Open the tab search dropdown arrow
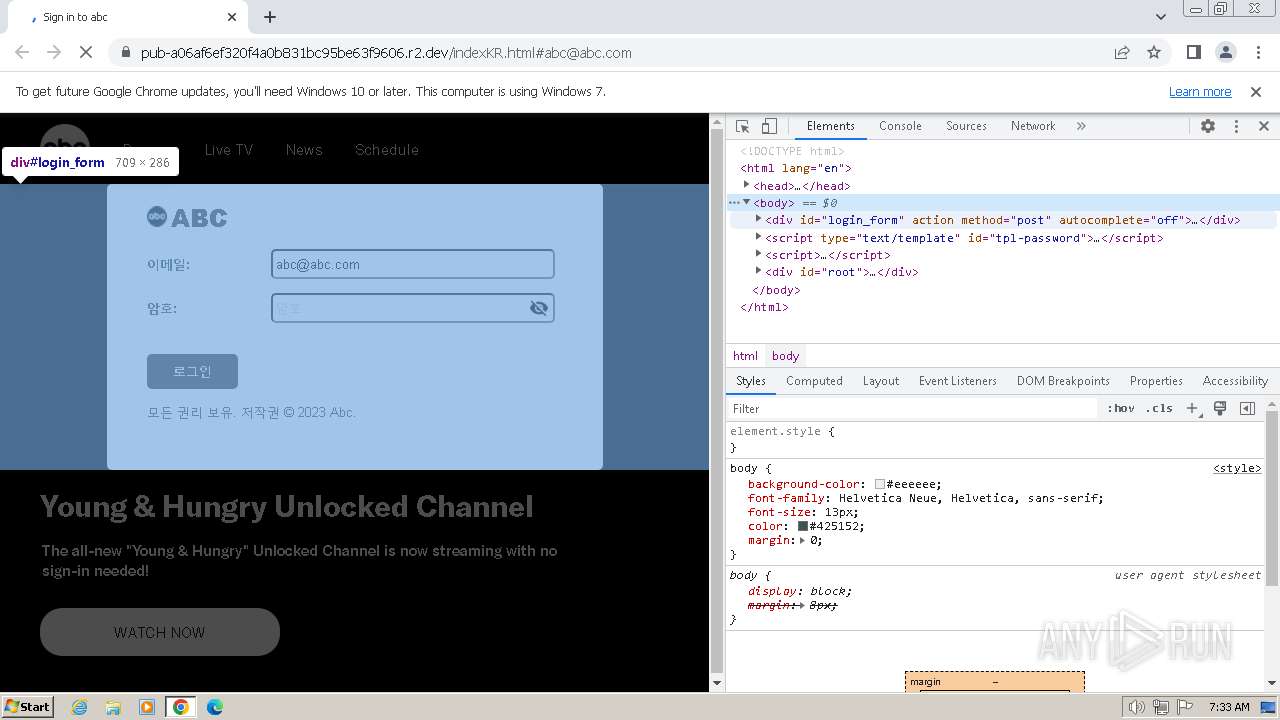 [1161, 17]
